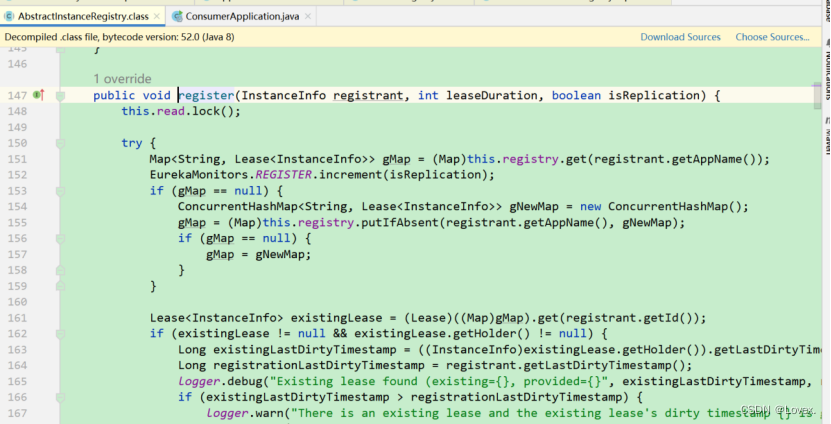Click 'registrationLastDirtyTimestamp' declaration on line 164
The height and width of the screenshot is (424, 831).
319,366
